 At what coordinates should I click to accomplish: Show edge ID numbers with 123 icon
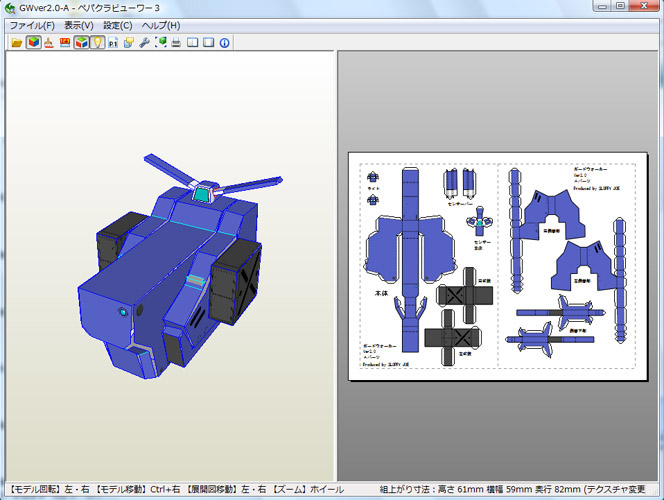(65, 43)
